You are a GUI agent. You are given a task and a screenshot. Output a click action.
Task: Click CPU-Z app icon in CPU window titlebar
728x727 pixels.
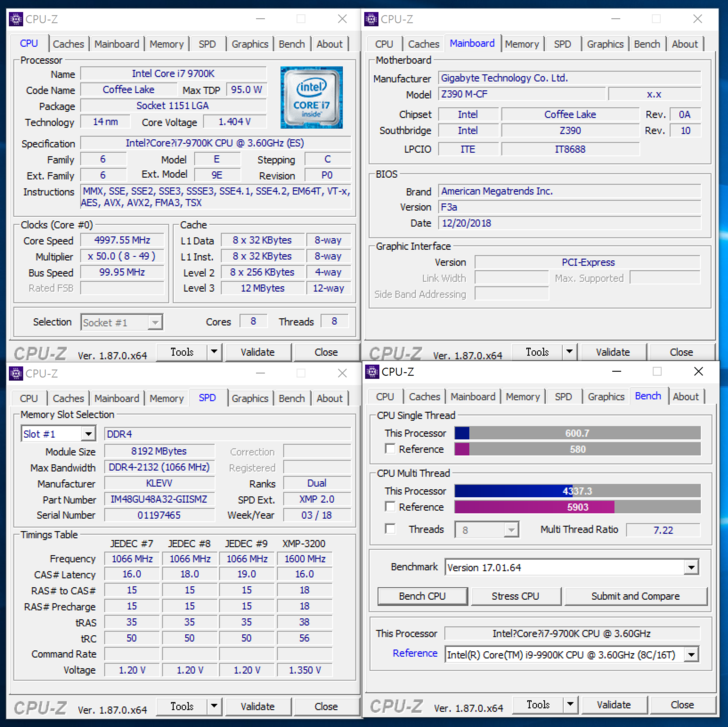[16, 19]
